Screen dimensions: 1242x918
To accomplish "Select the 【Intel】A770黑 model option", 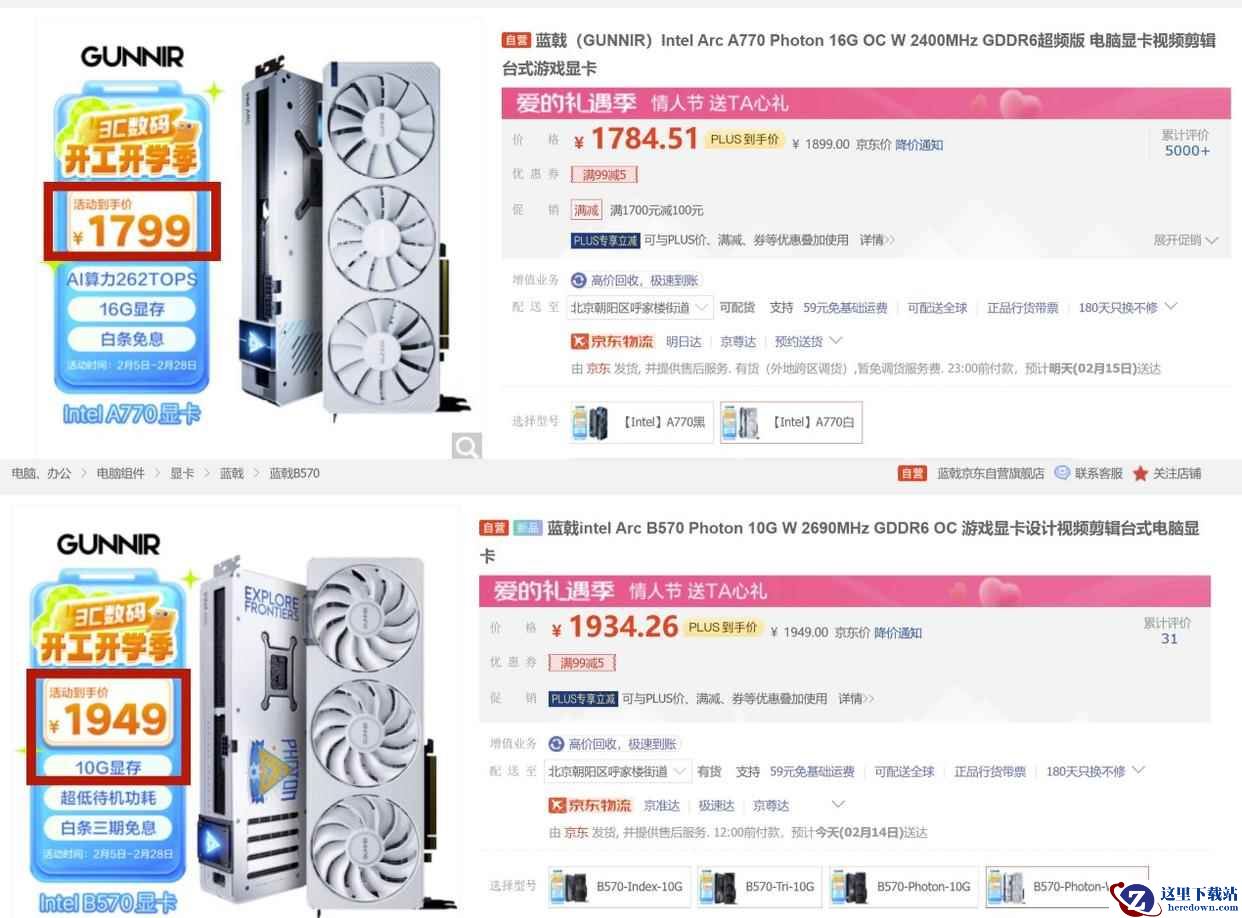I will (x=641, y=423).
